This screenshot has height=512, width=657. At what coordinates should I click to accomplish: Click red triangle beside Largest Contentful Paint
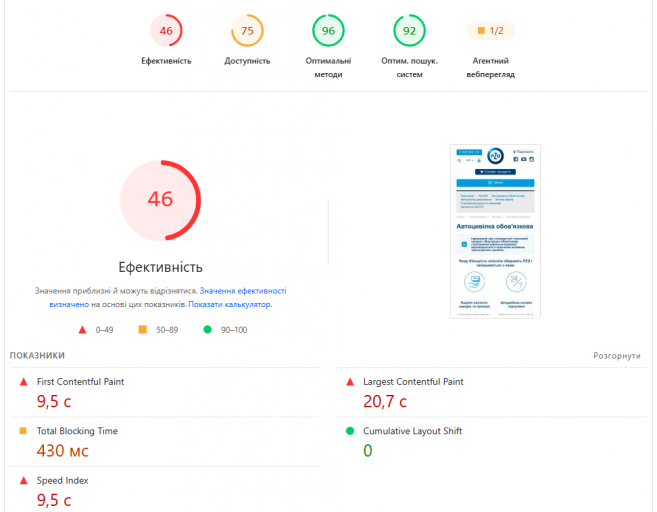tap(350, 382)
